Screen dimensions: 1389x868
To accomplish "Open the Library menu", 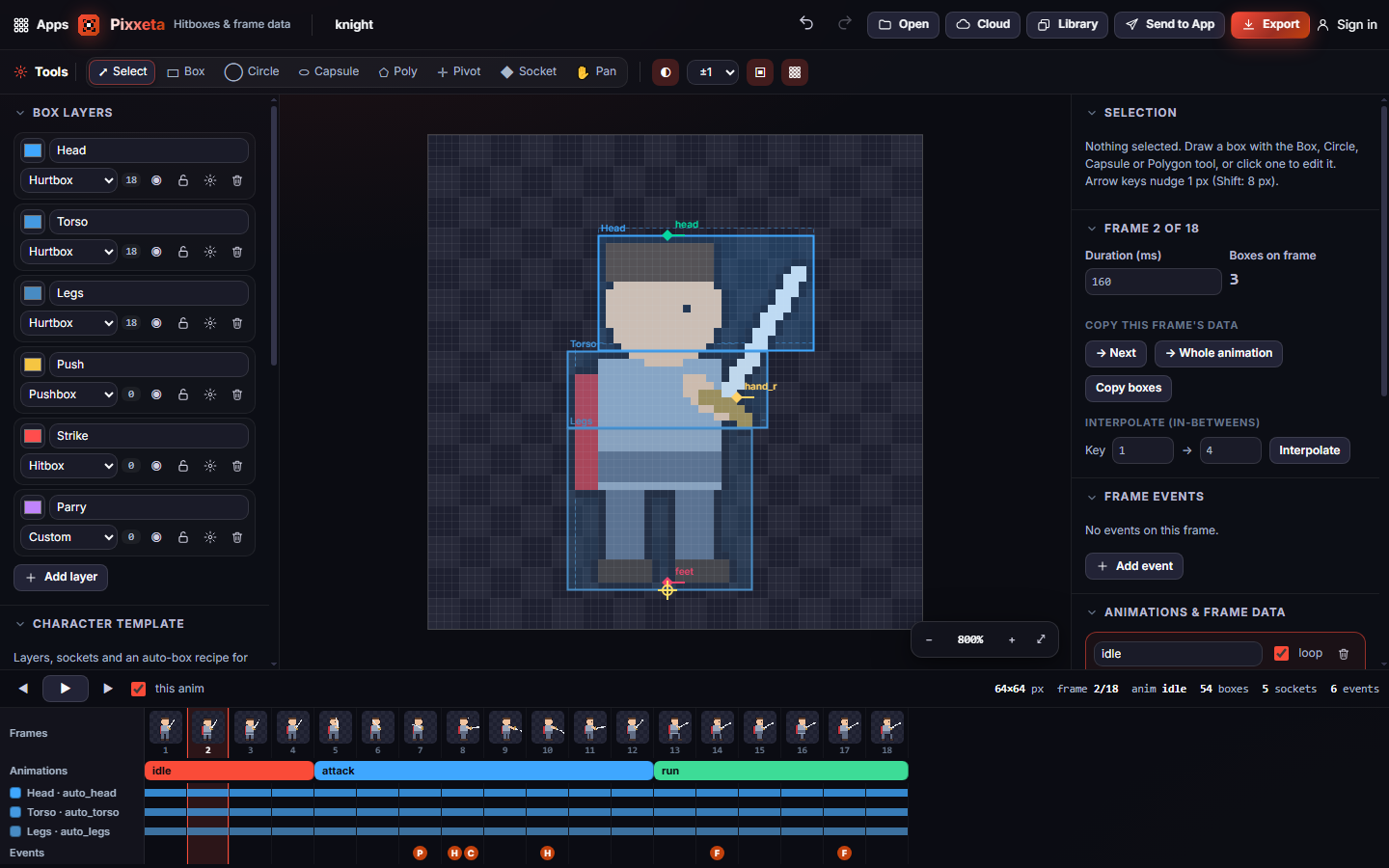I will click(1067, 24).
